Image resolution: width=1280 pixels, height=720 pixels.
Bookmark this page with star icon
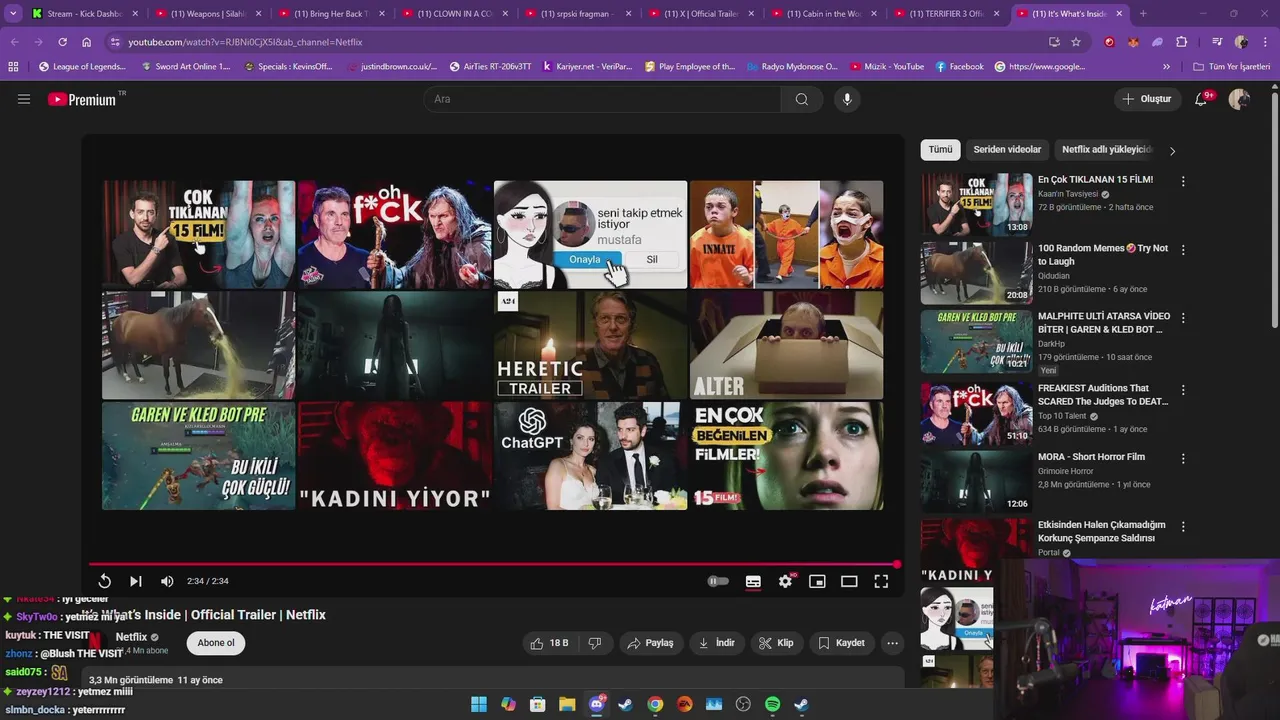[1076, 42]
